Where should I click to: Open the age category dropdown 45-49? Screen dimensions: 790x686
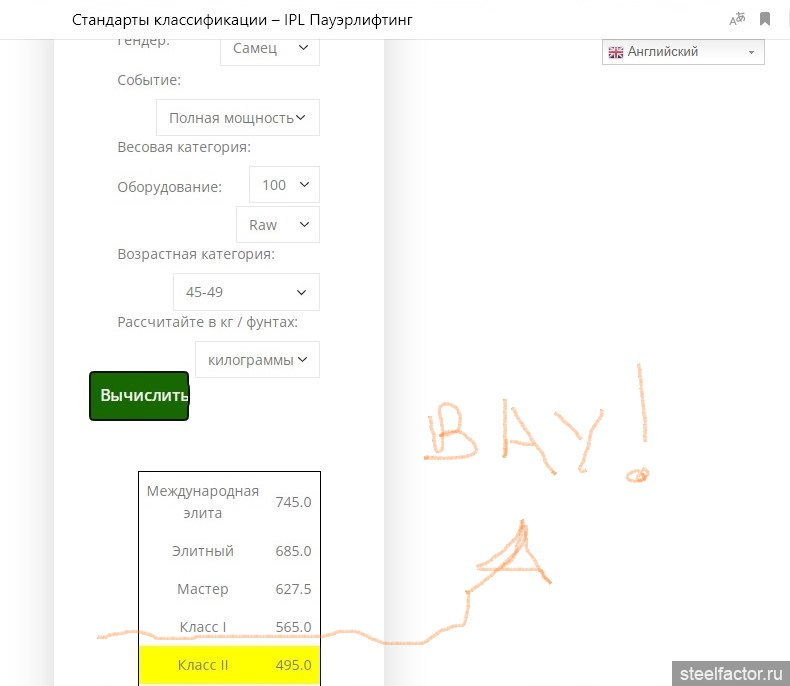coord(246,292)
